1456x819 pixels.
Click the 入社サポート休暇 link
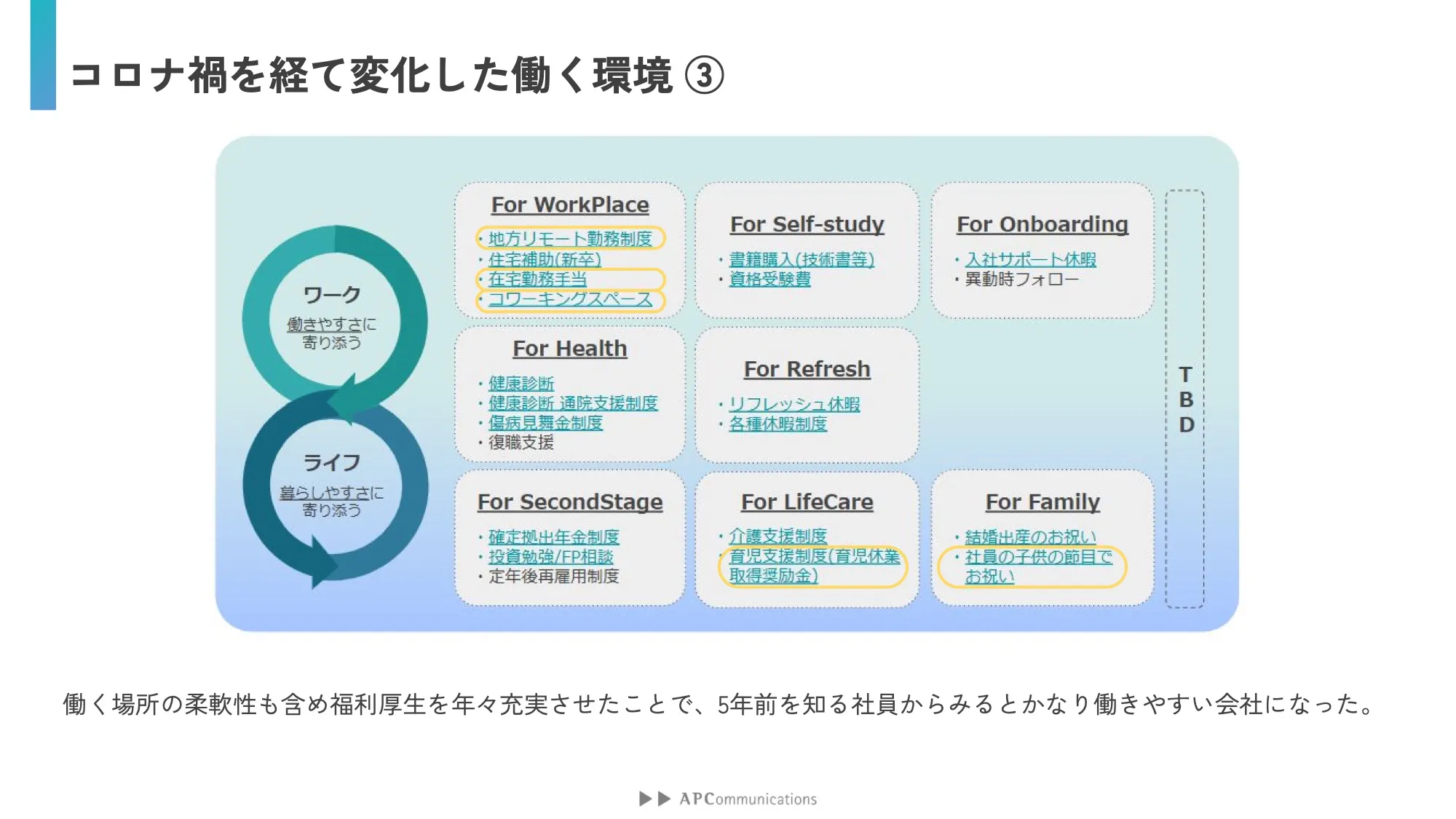[x=1030, y=259]
